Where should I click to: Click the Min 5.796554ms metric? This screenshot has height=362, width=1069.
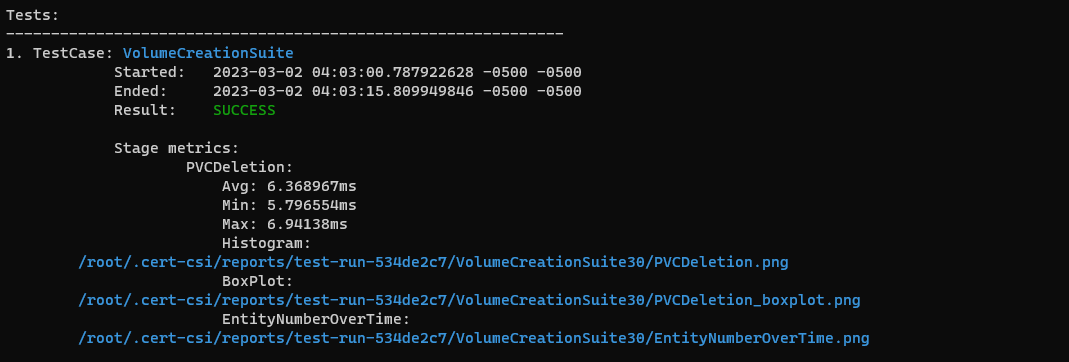(289, 205)
